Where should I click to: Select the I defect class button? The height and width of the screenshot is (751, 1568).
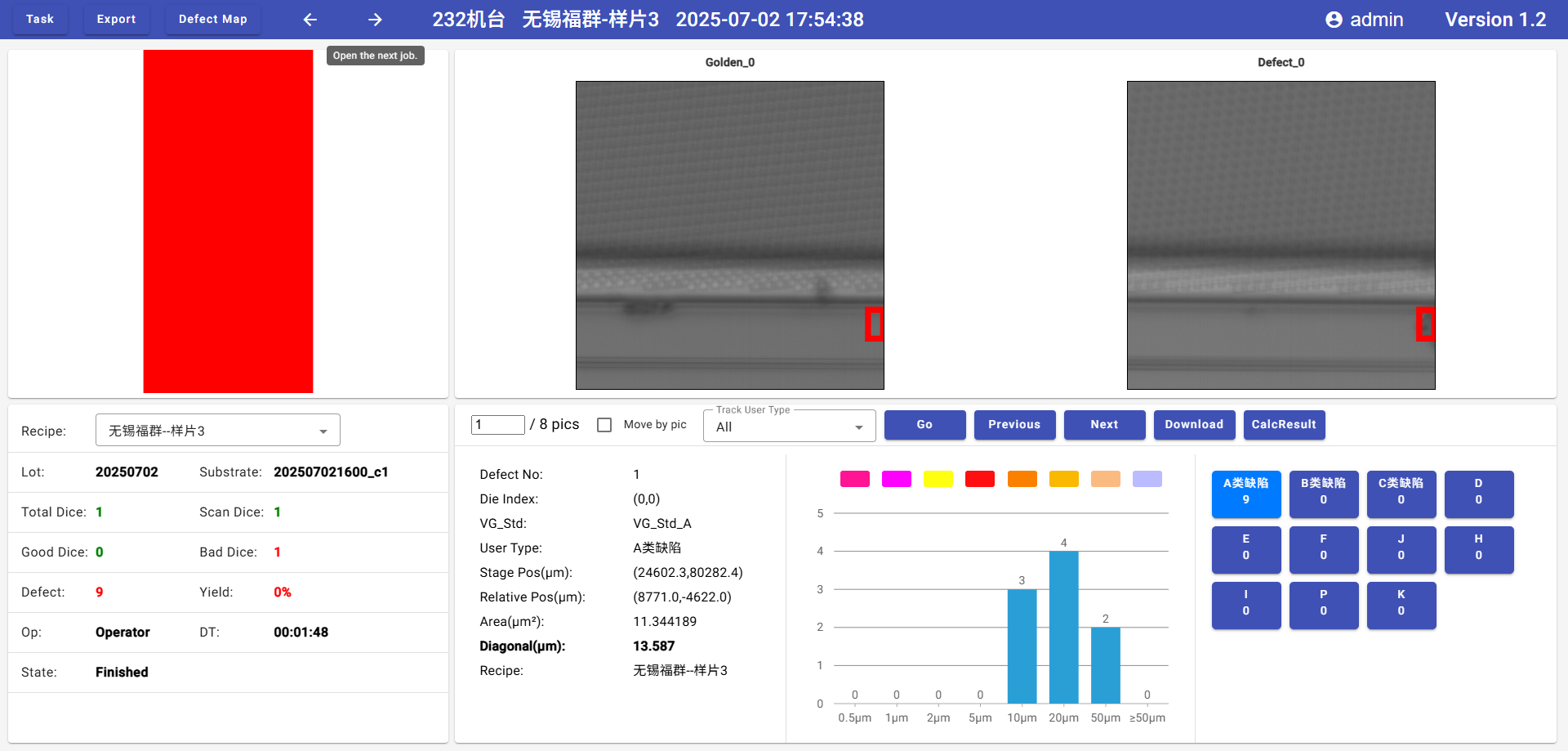(x=1246, y=605)
